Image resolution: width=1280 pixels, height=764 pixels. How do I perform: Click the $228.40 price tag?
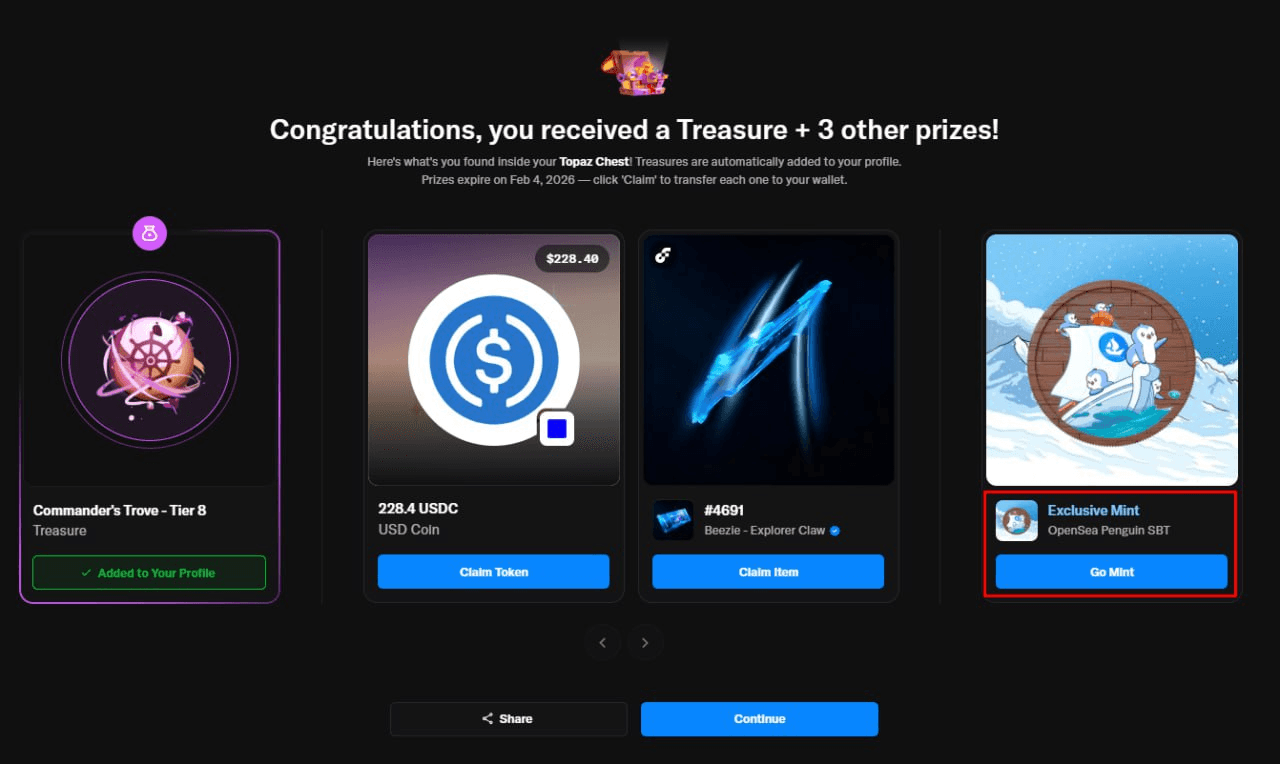[x=572, y=259]
